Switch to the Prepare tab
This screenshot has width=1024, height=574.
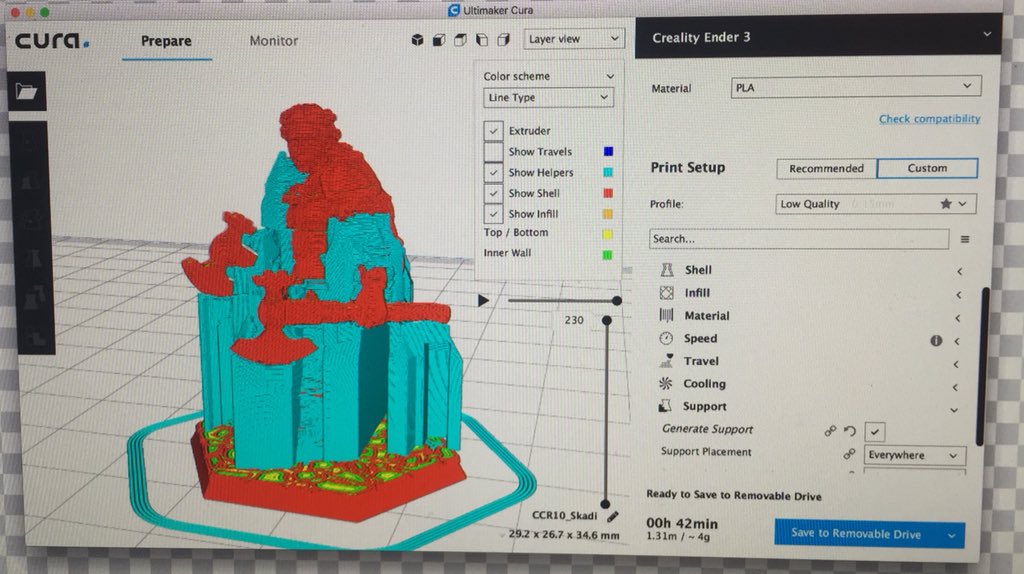click(x=166, y=40)
